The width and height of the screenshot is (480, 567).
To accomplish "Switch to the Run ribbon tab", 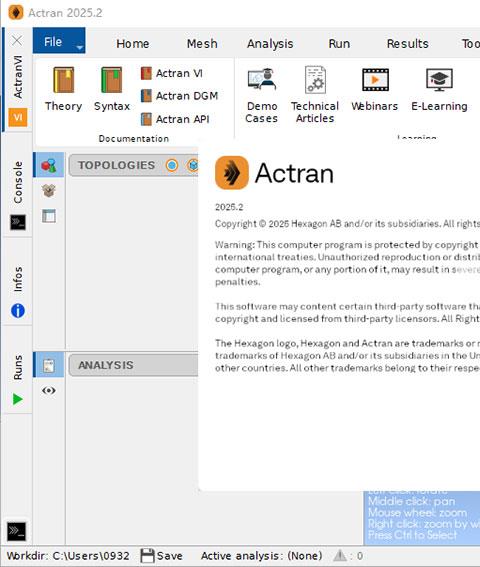I will click(x=339, y=44).
